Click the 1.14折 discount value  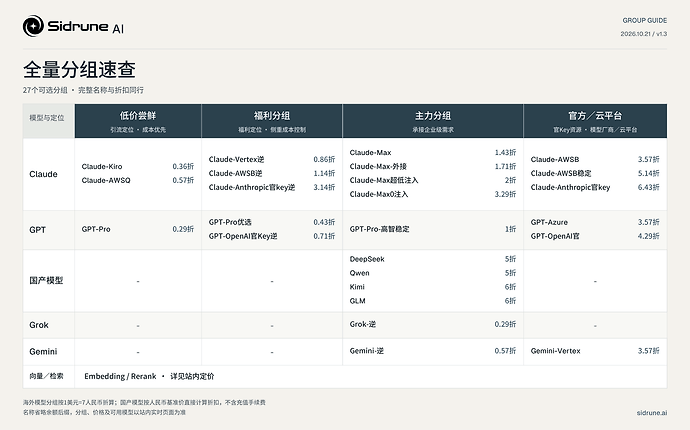[324, 173]
